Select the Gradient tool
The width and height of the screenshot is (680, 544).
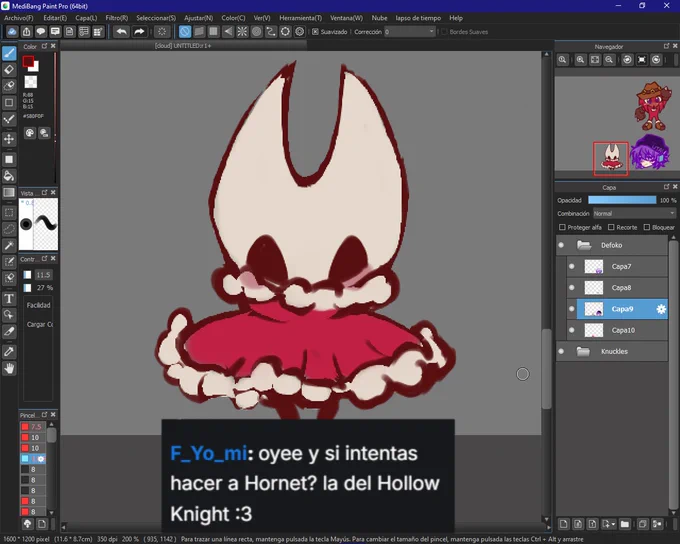(x=9, y=192)
